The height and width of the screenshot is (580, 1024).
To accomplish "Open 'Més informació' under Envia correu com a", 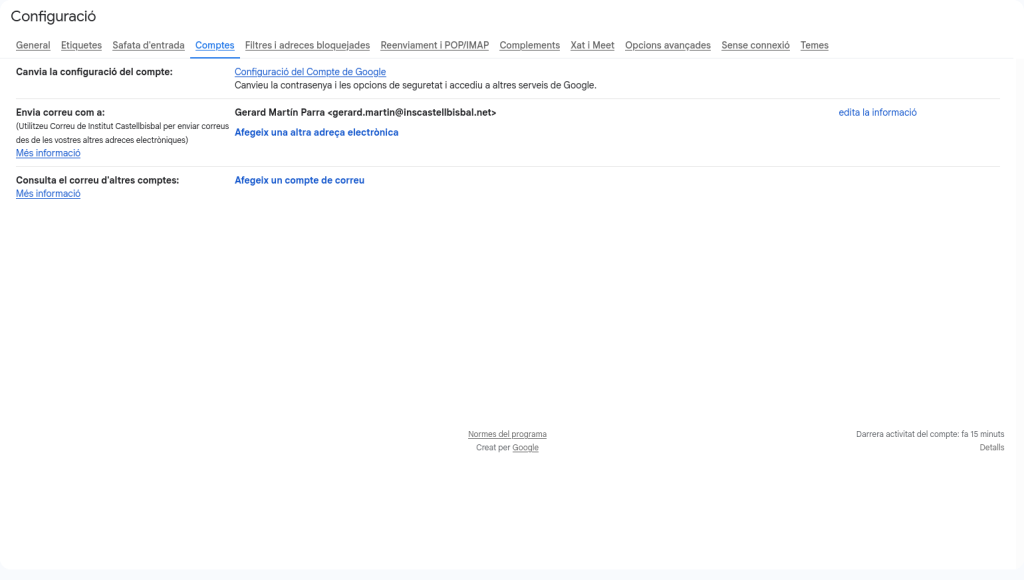I will 48,153.
